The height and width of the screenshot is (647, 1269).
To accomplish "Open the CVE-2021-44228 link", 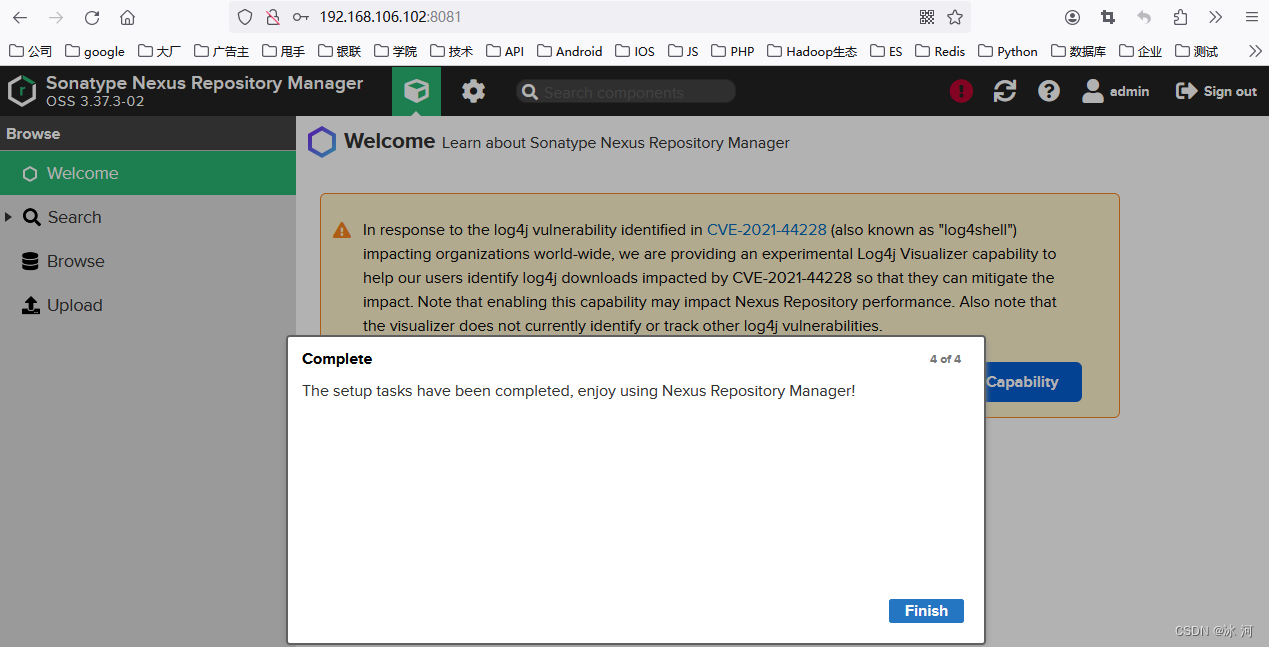I will click(x=767, y=230).
